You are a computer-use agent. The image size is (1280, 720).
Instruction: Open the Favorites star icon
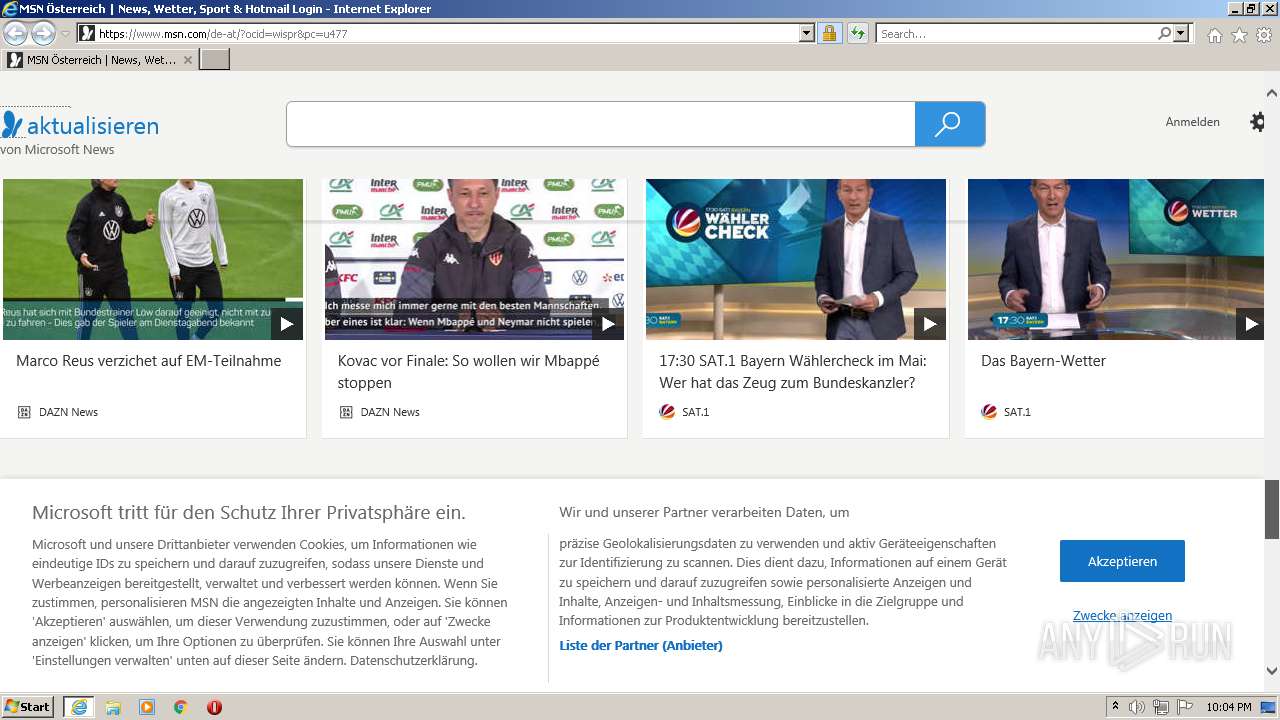[1239, 35]
